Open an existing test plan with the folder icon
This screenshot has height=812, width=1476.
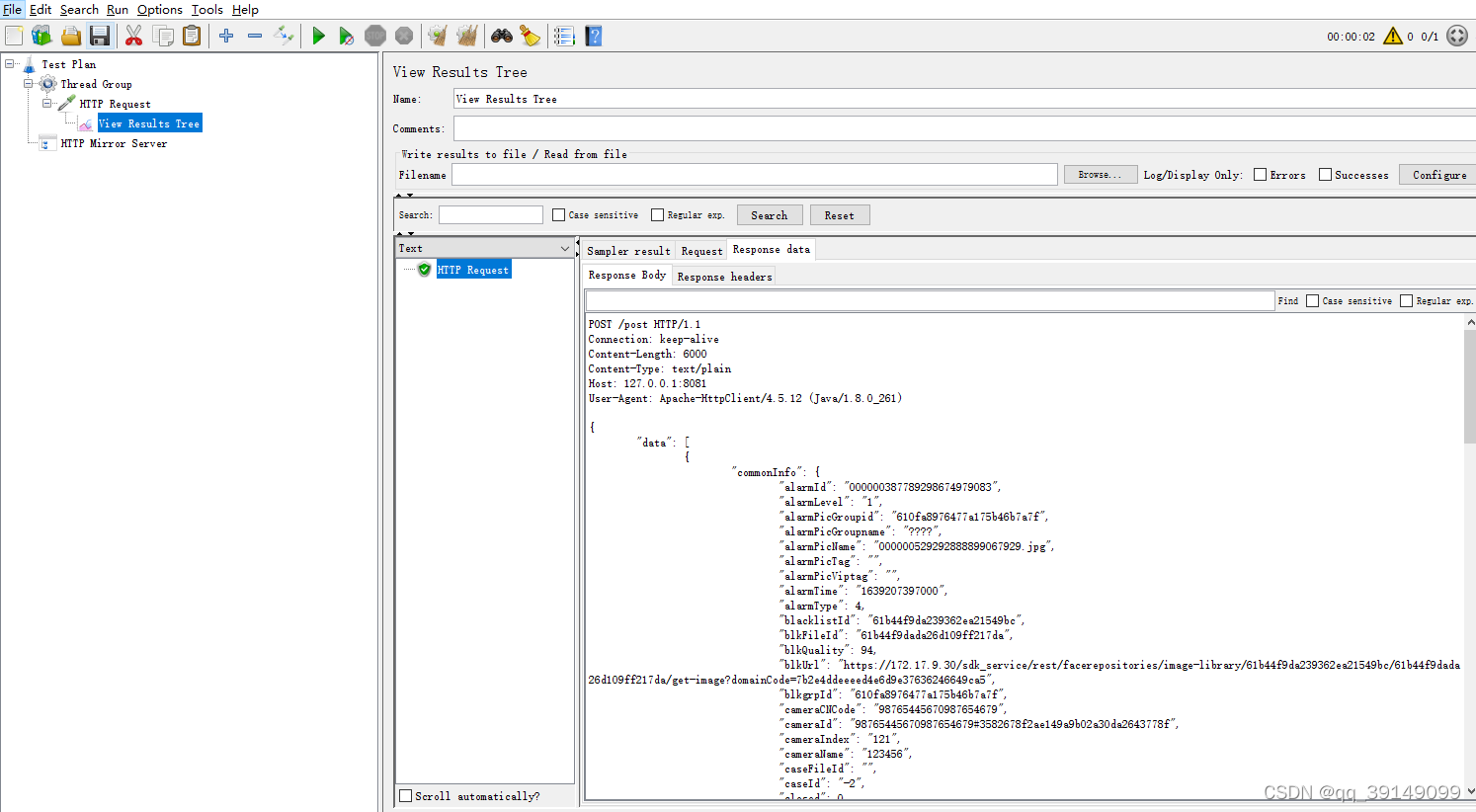(70, 35)
